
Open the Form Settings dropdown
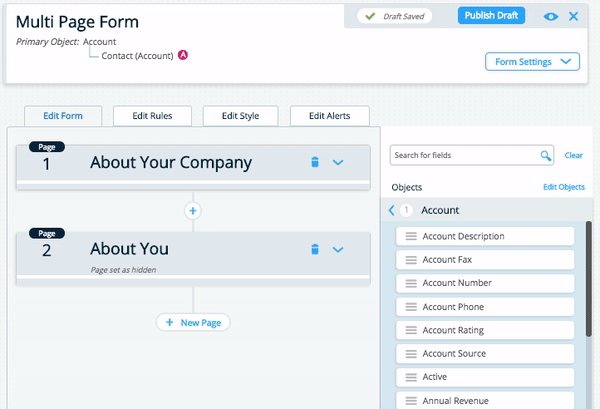point(532,62)
